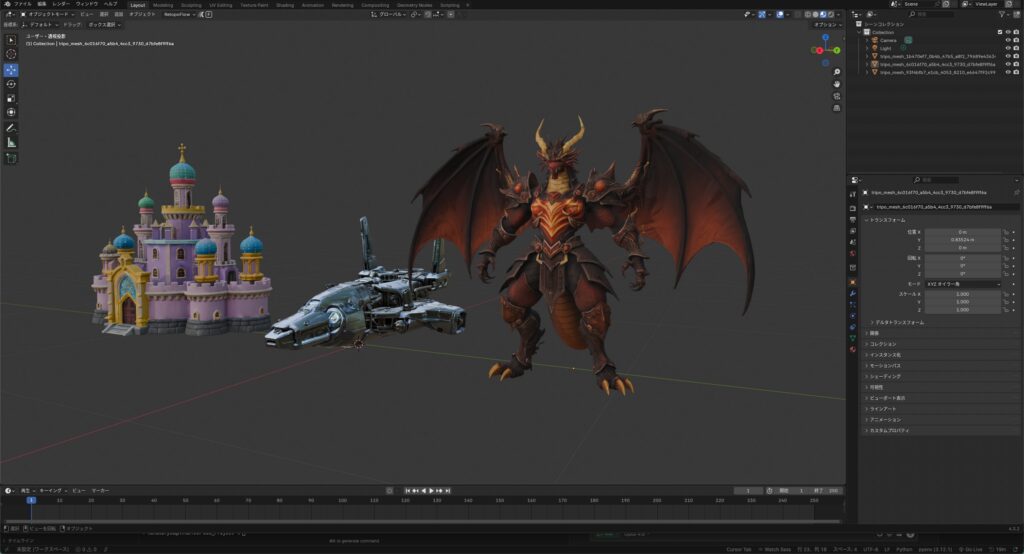The width and height of the screenshot is (1024, 554).
Task: Open the XYZ オイラー角 rotation mode dropdown
Action: click(x=963, y=284)
